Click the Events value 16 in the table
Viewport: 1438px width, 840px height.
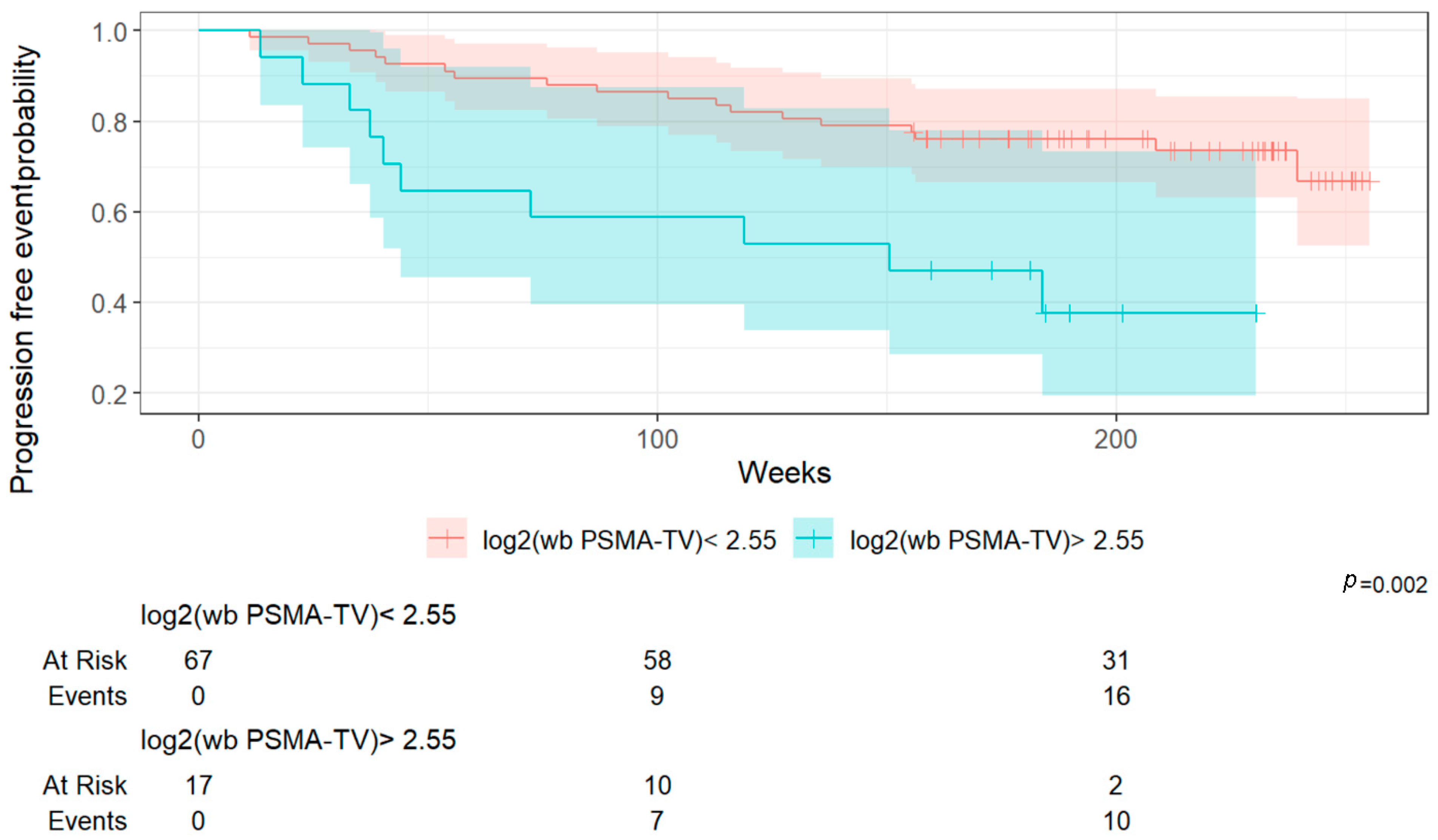tap(1116, 696)
